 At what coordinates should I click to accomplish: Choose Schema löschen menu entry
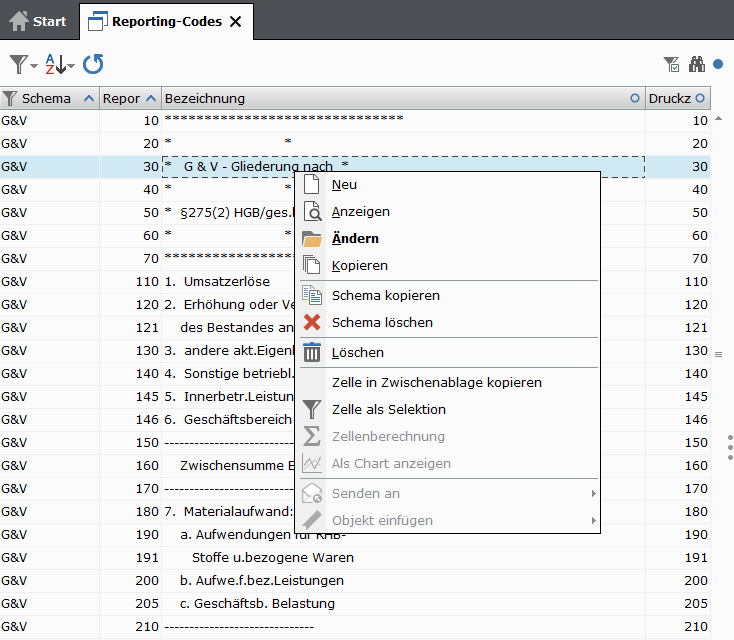[x=449, y=323]
